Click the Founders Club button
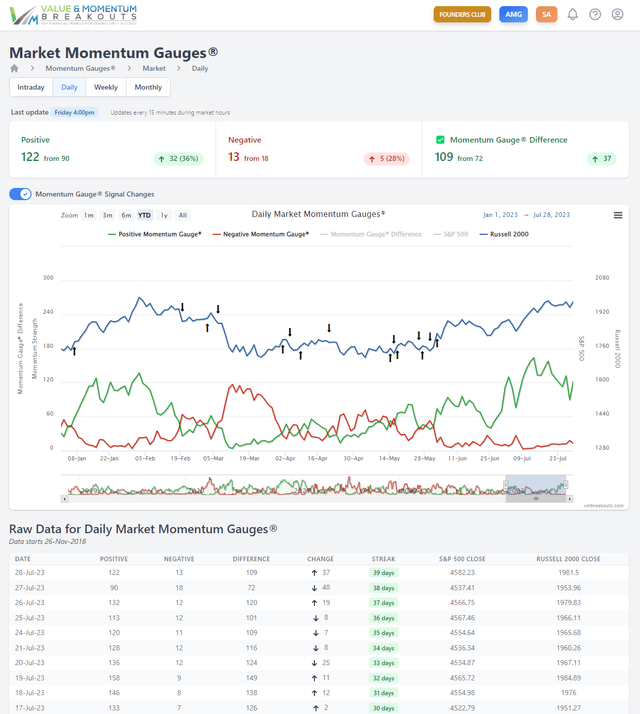The width and height of the screenshot is (640, 714). coord(462,15)
